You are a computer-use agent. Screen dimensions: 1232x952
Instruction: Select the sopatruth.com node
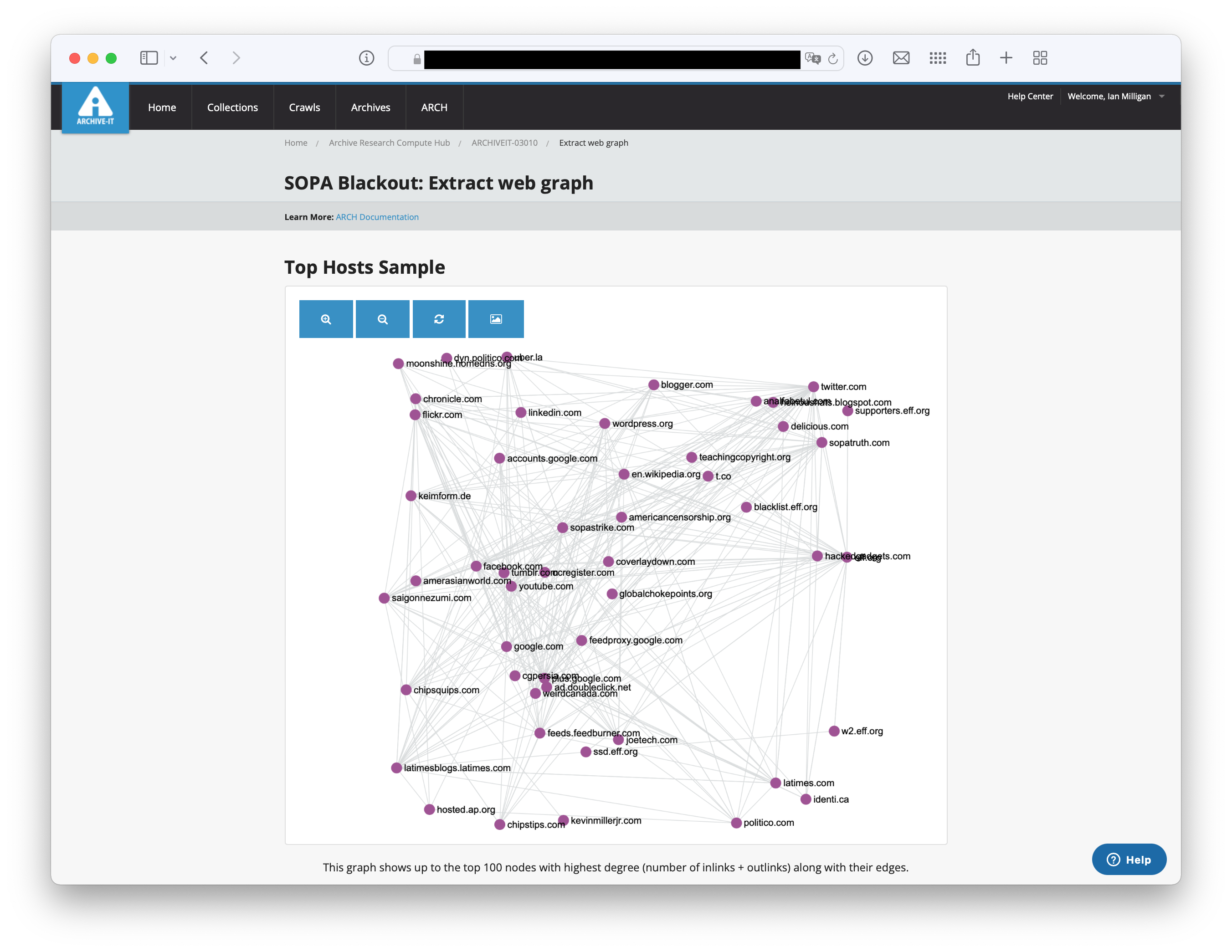pyautogui.click(x=821, y=443)
